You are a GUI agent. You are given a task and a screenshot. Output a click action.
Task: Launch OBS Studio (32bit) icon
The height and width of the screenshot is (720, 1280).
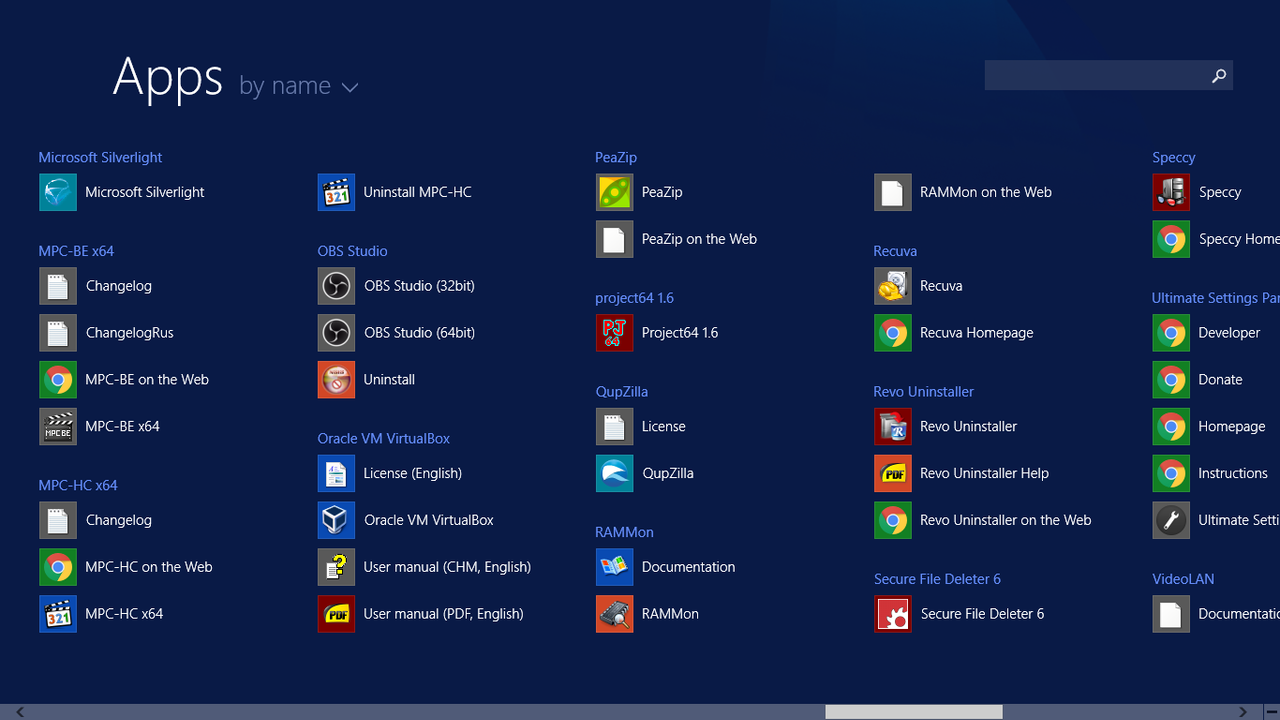coord(336,285)
